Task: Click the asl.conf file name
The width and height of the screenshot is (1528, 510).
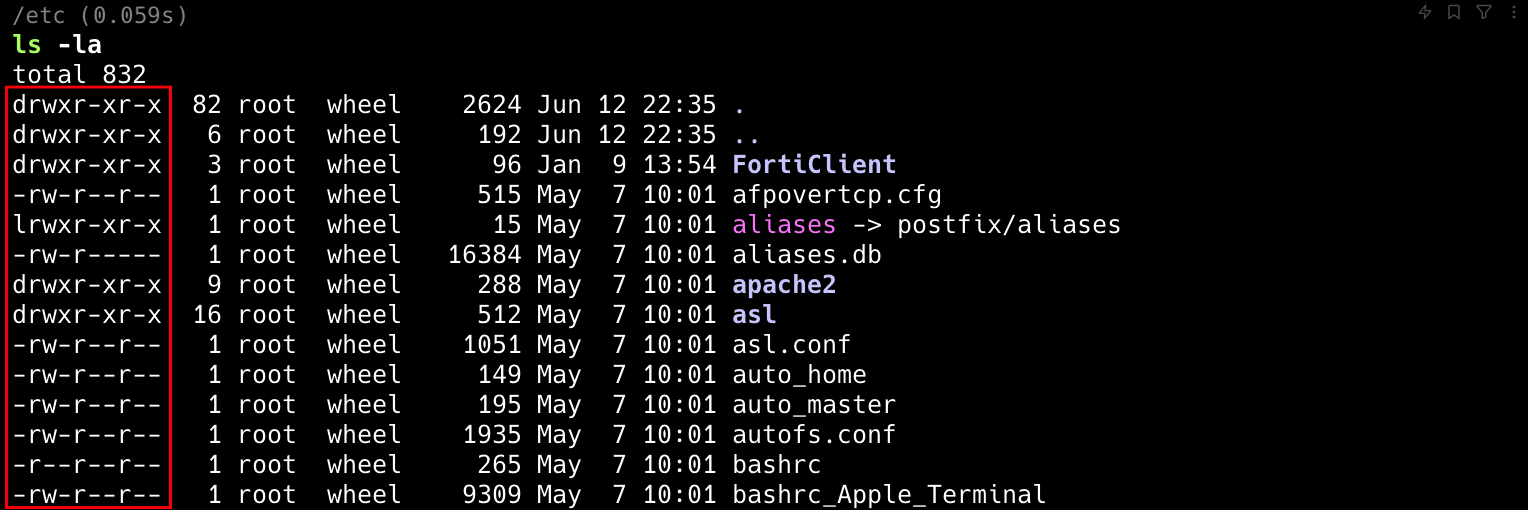Action: 791,344
